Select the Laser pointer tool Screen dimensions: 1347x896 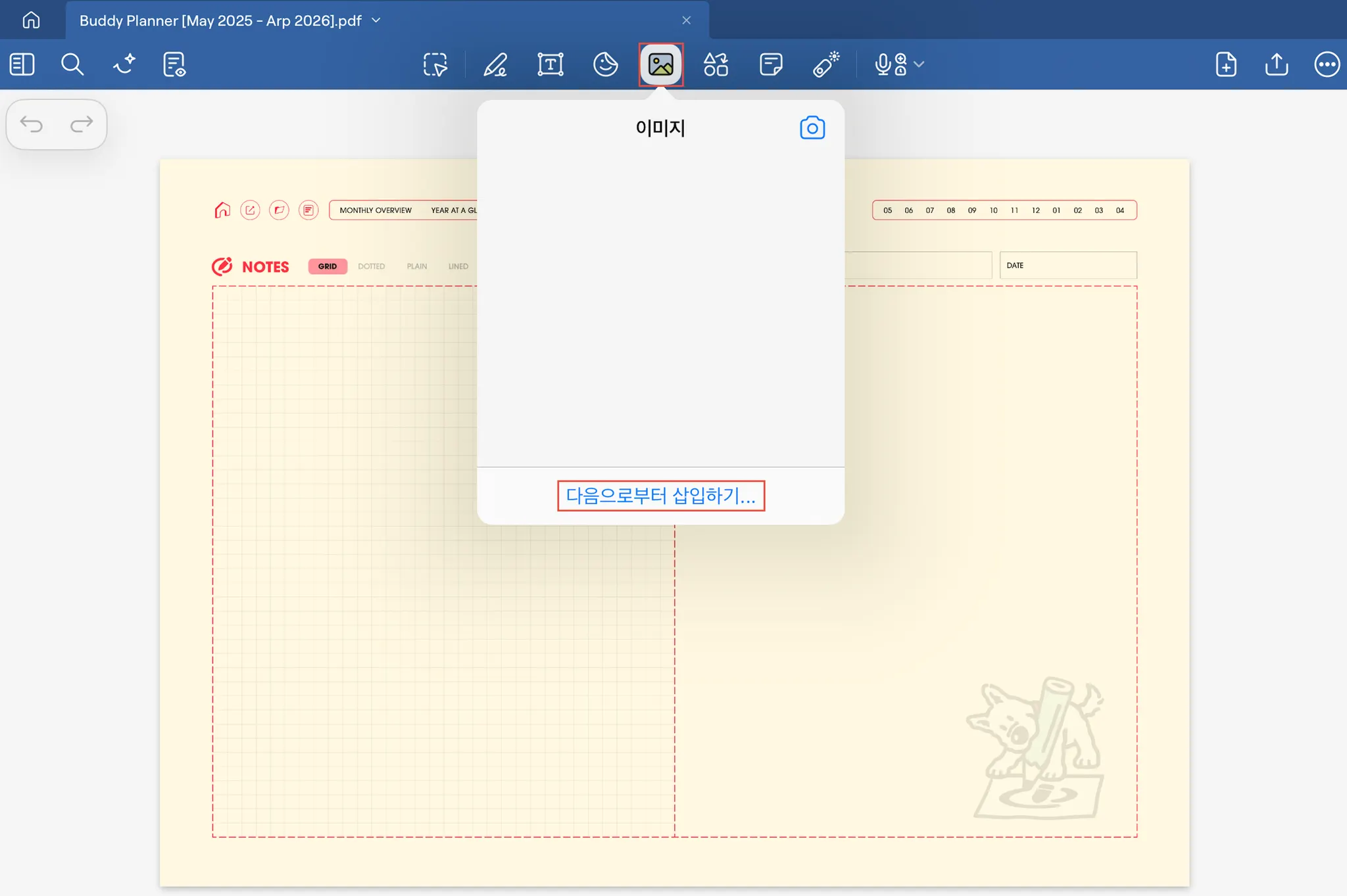point(826,64)
